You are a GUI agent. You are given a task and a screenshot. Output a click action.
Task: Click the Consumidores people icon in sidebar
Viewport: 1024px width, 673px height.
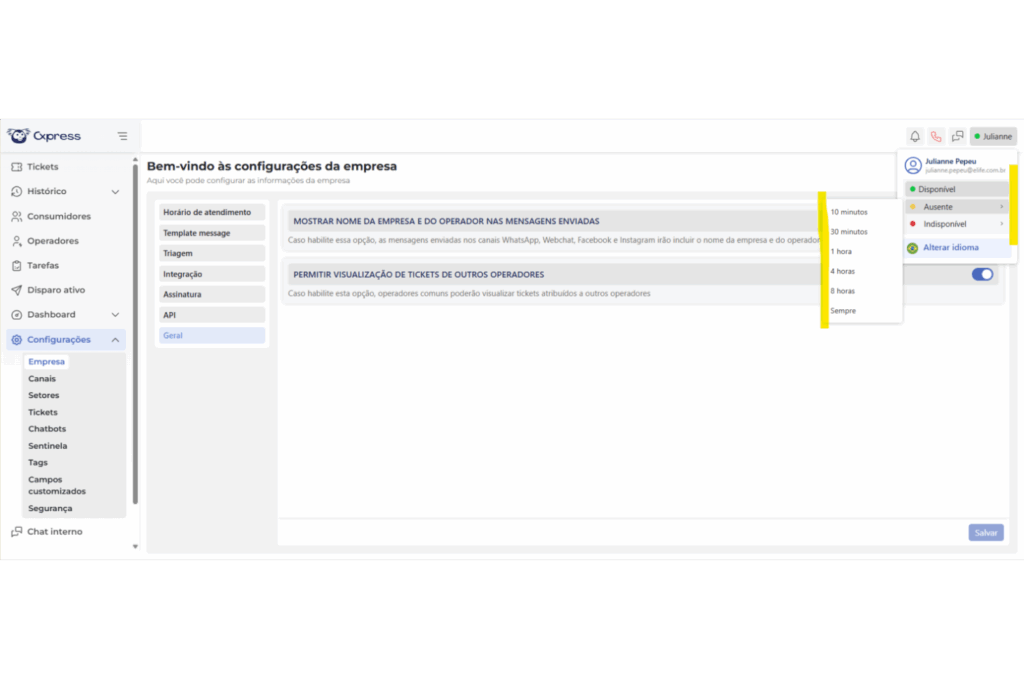tap(17, 216)
